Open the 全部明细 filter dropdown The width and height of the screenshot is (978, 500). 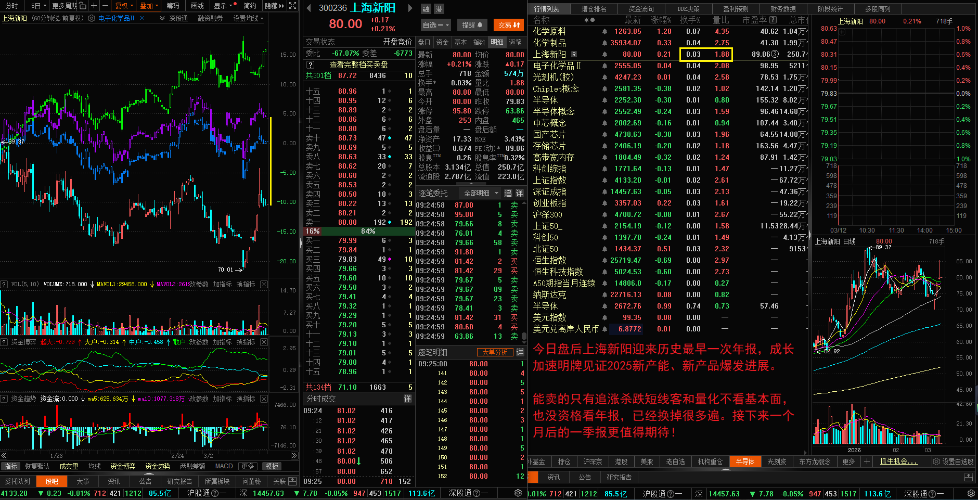point(480,193)
